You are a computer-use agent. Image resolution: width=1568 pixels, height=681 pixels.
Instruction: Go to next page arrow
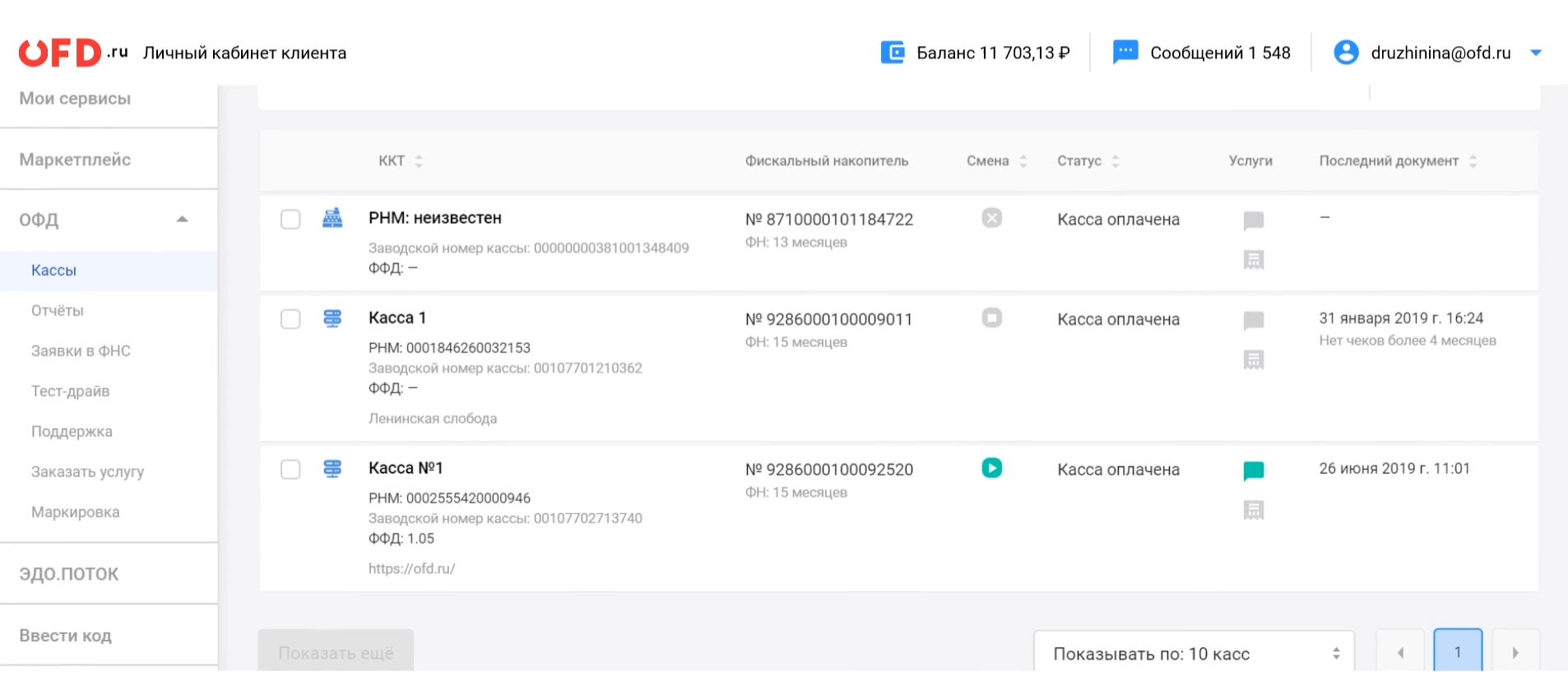tap(1515, 653)
